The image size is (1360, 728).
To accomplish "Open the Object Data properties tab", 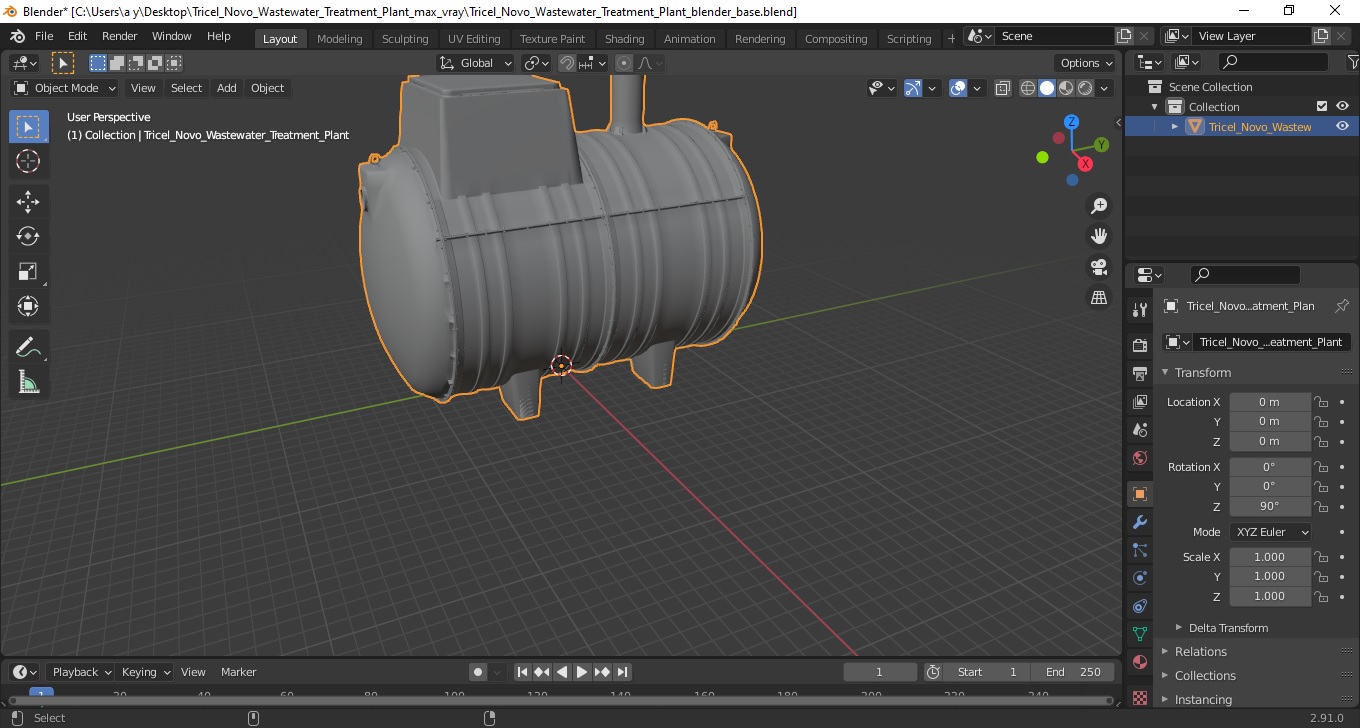I will click(1139, 634).
